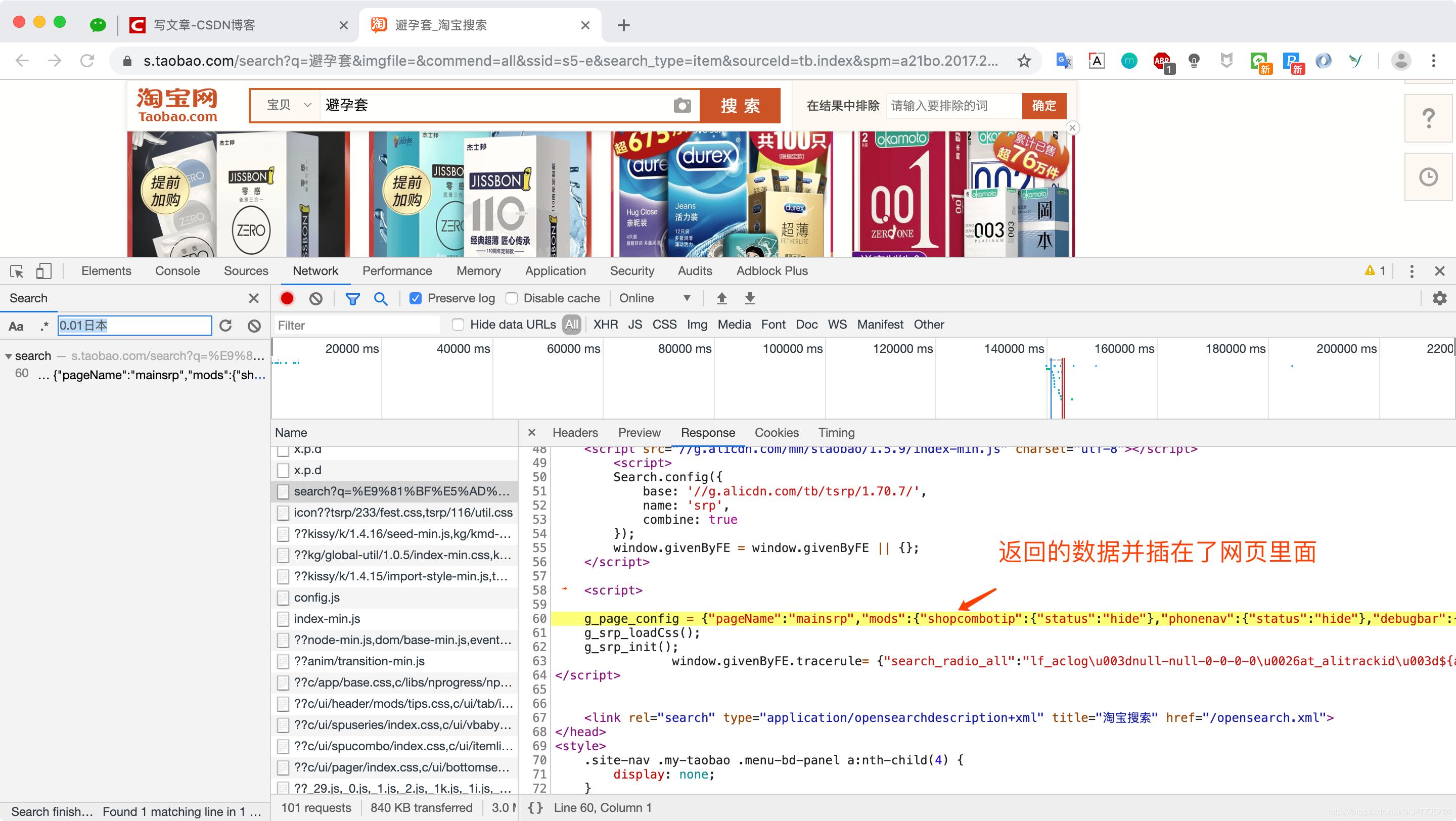Screen dimensions: 1456x821
Task: Switch to the Headers tab
Action: click(x=575, y=432)
